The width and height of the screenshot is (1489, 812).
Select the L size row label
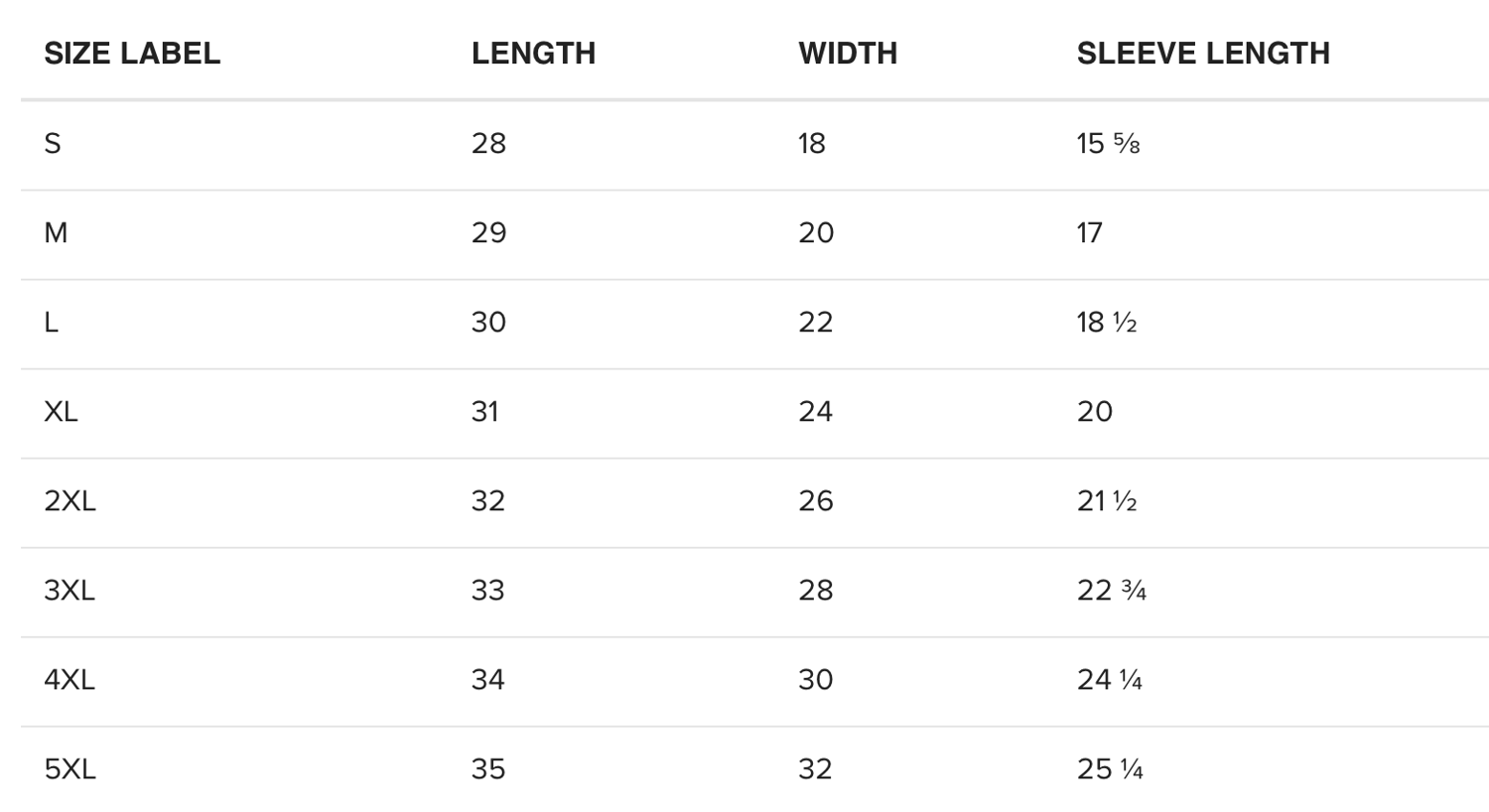[51, 322]
